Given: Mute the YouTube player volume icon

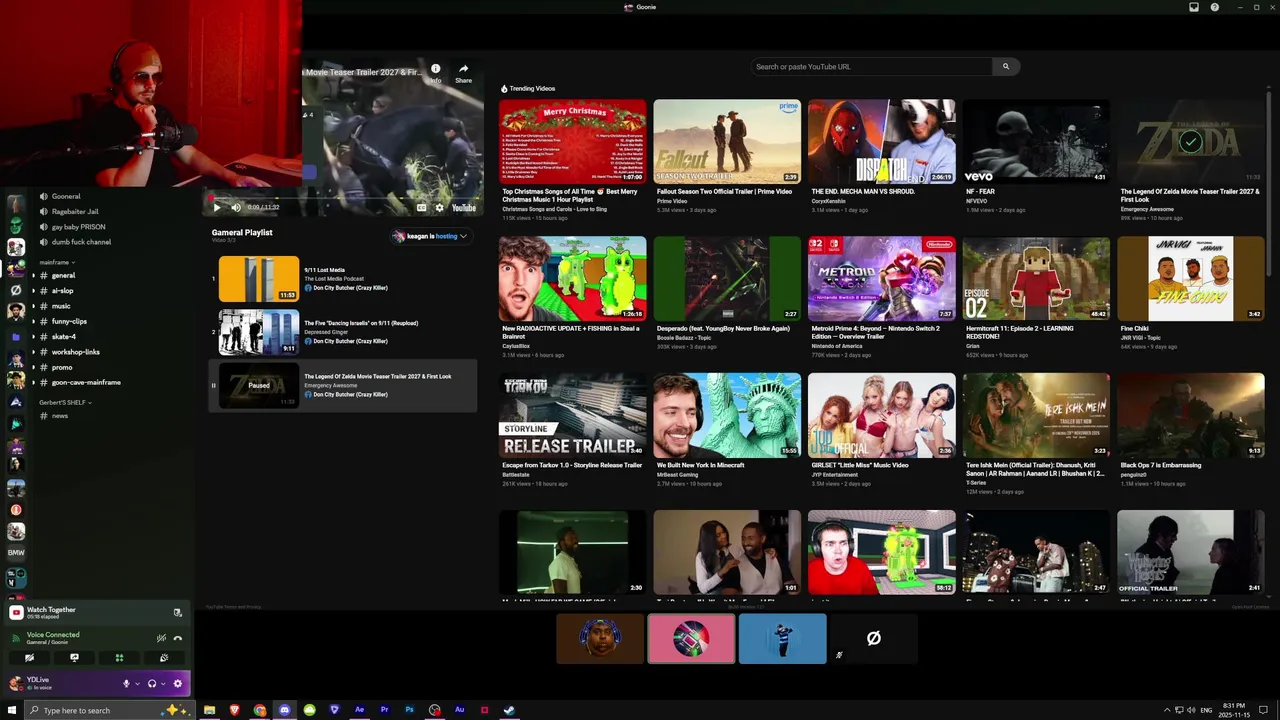Looking at the screenshot, I should click(236, 207).
